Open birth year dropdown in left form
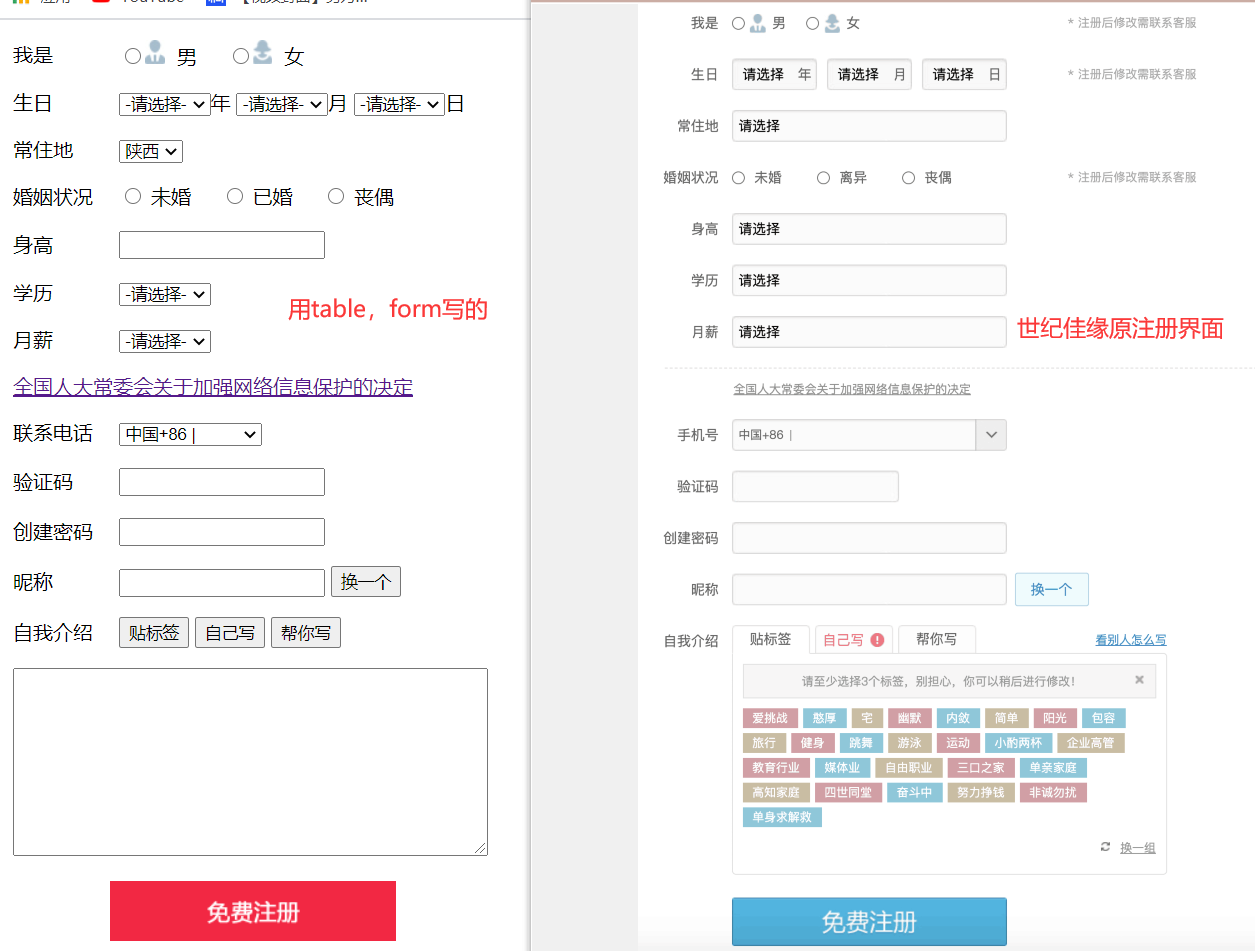 pyautogui.click(x=165, y=104)
